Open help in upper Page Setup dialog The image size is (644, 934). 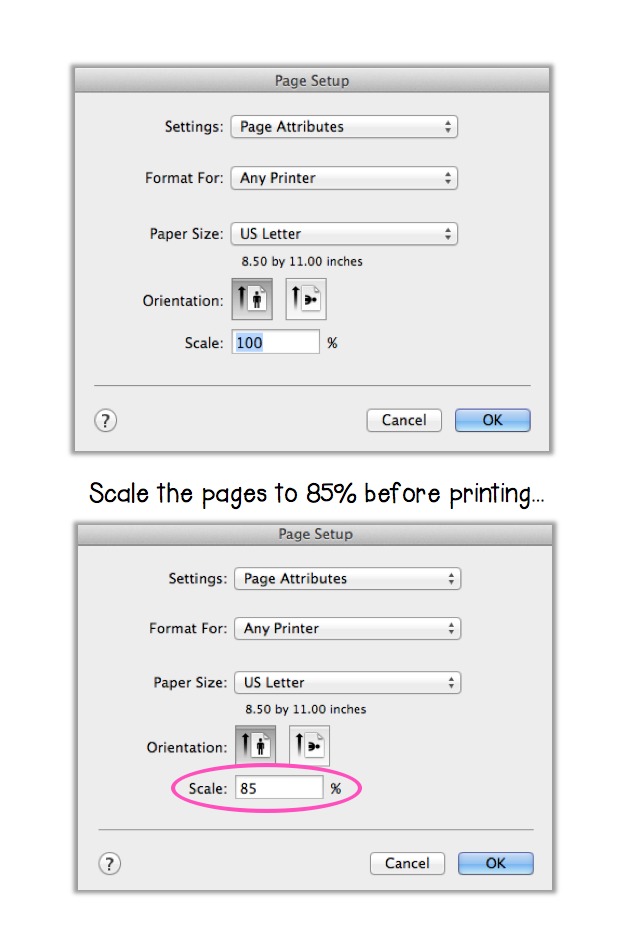tap(105, 421)
